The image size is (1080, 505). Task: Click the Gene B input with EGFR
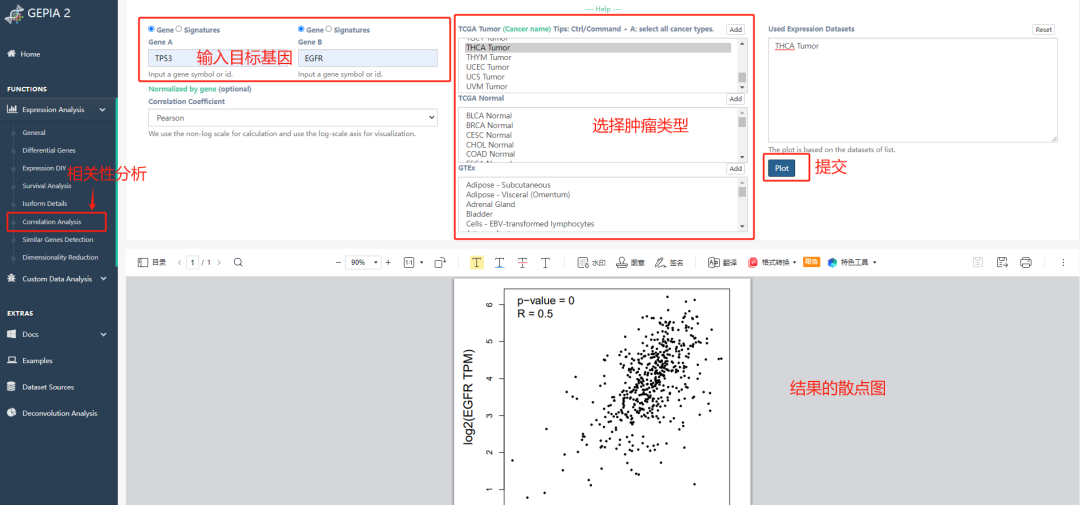pos(368,59)
